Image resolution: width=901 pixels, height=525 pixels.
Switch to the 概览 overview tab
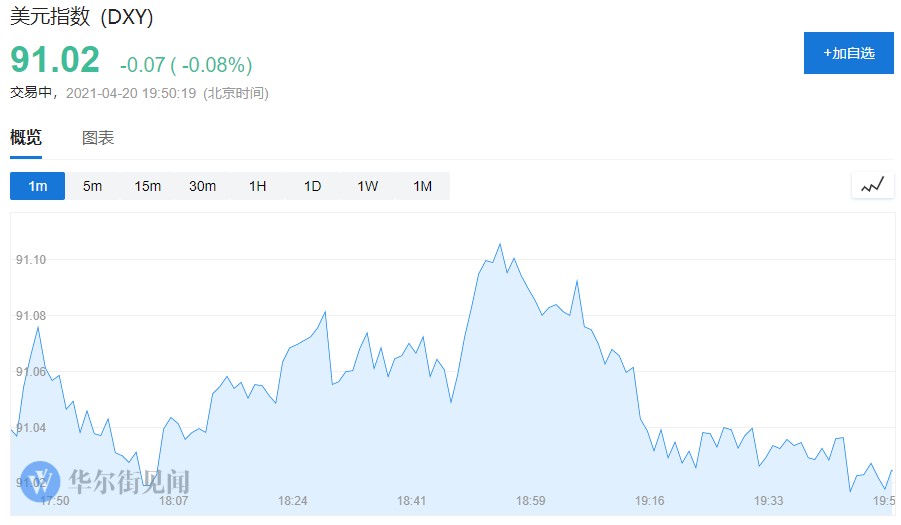26,138
